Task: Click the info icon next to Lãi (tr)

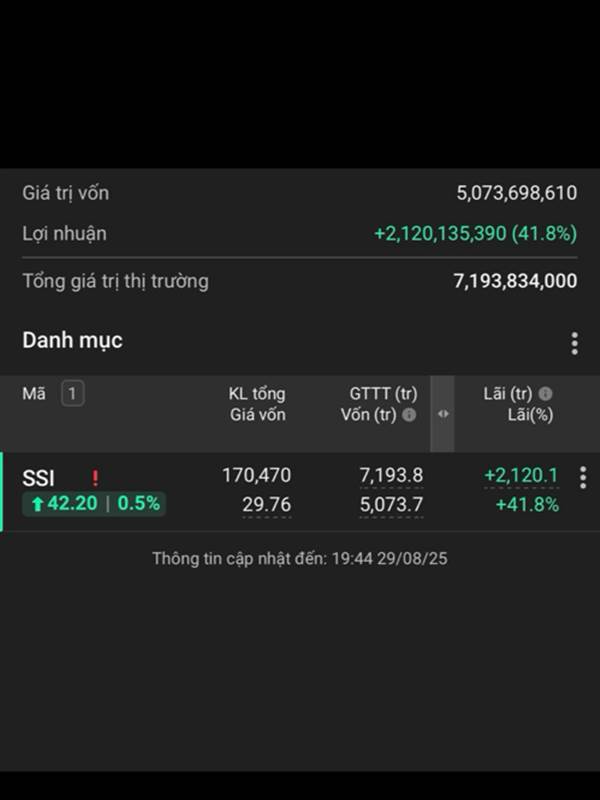Action: click(x=545, y=394)
